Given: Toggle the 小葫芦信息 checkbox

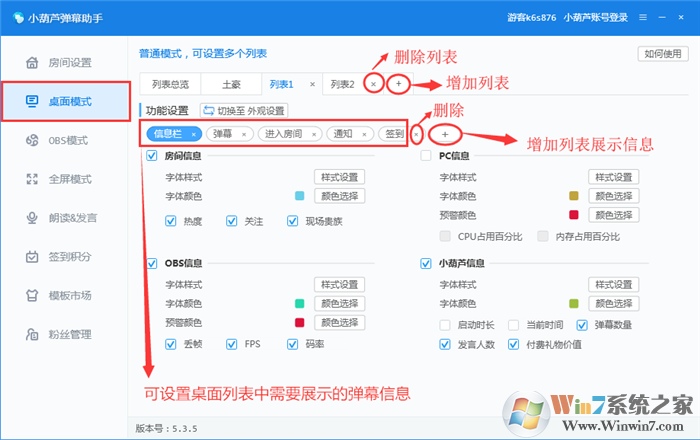Looking at the screenshot, I should pos(426,263).
